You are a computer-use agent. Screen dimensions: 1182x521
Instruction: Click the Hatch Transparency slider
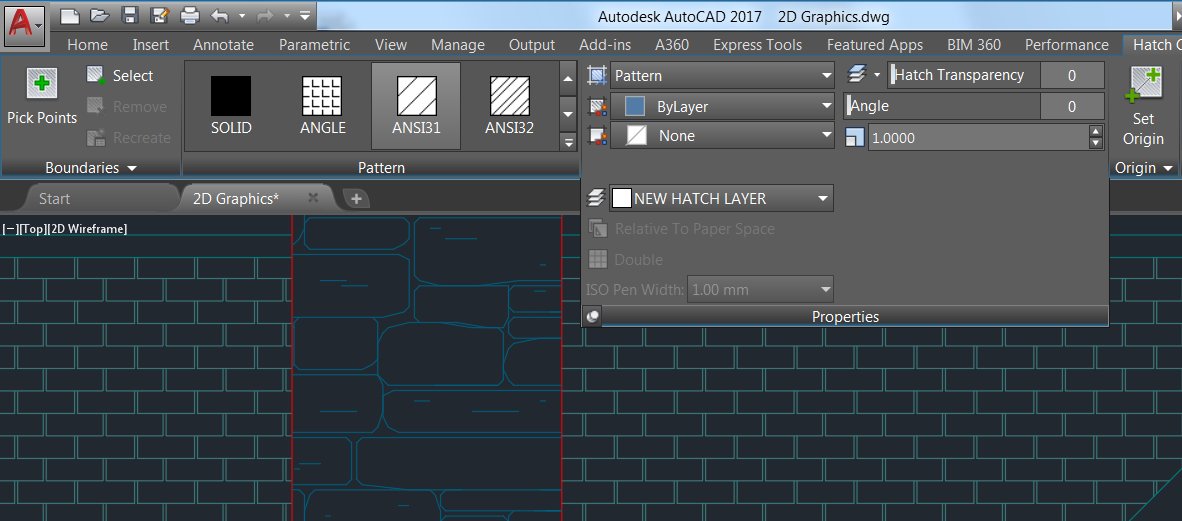click(x=964, y=75)
